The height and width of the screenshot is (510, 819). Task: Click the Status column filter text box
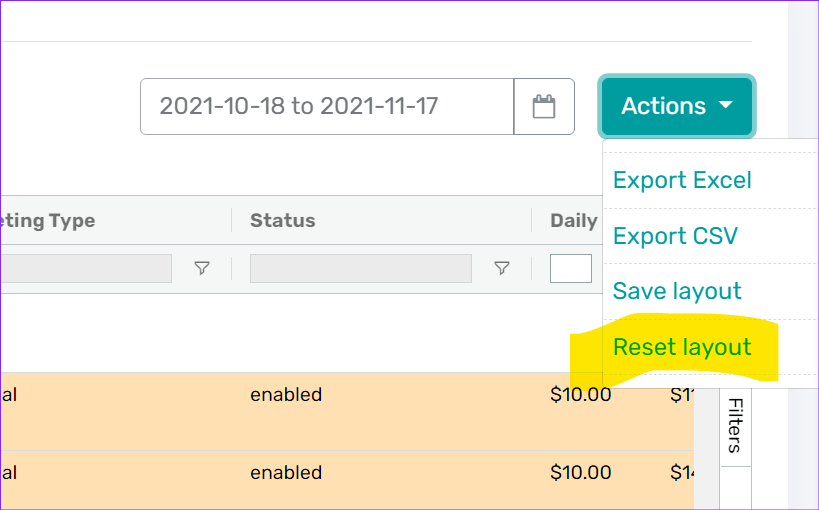click(361, 269)
